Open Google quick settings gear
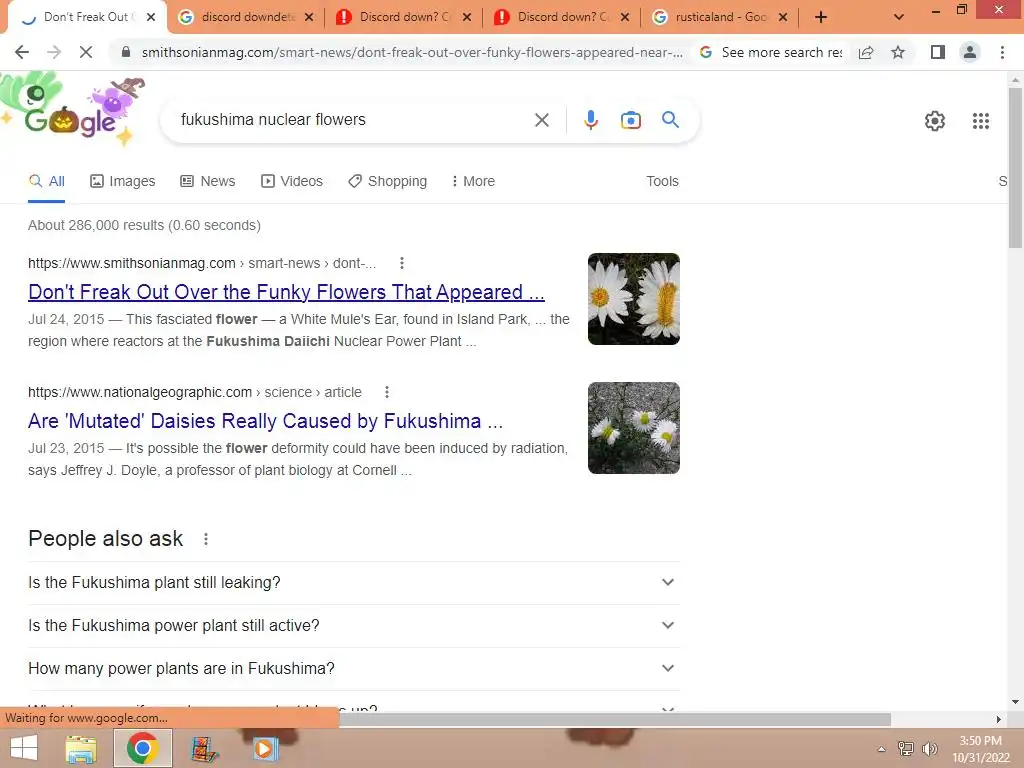1024x768 pixels. [935, 121]
